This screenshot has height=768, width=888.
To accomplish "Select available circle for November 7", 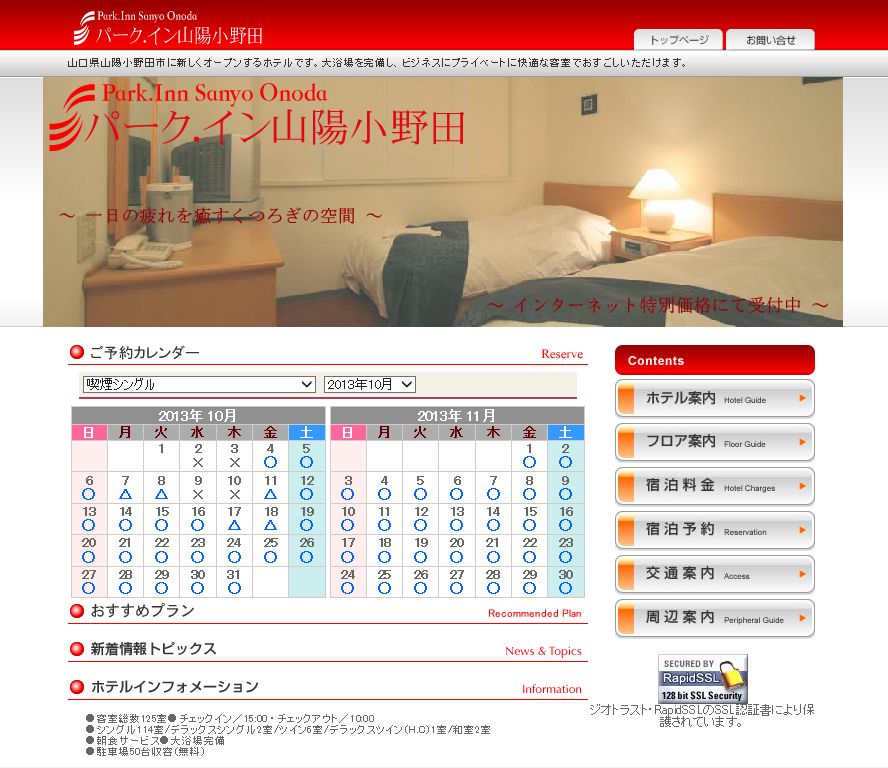I will 493,494.
